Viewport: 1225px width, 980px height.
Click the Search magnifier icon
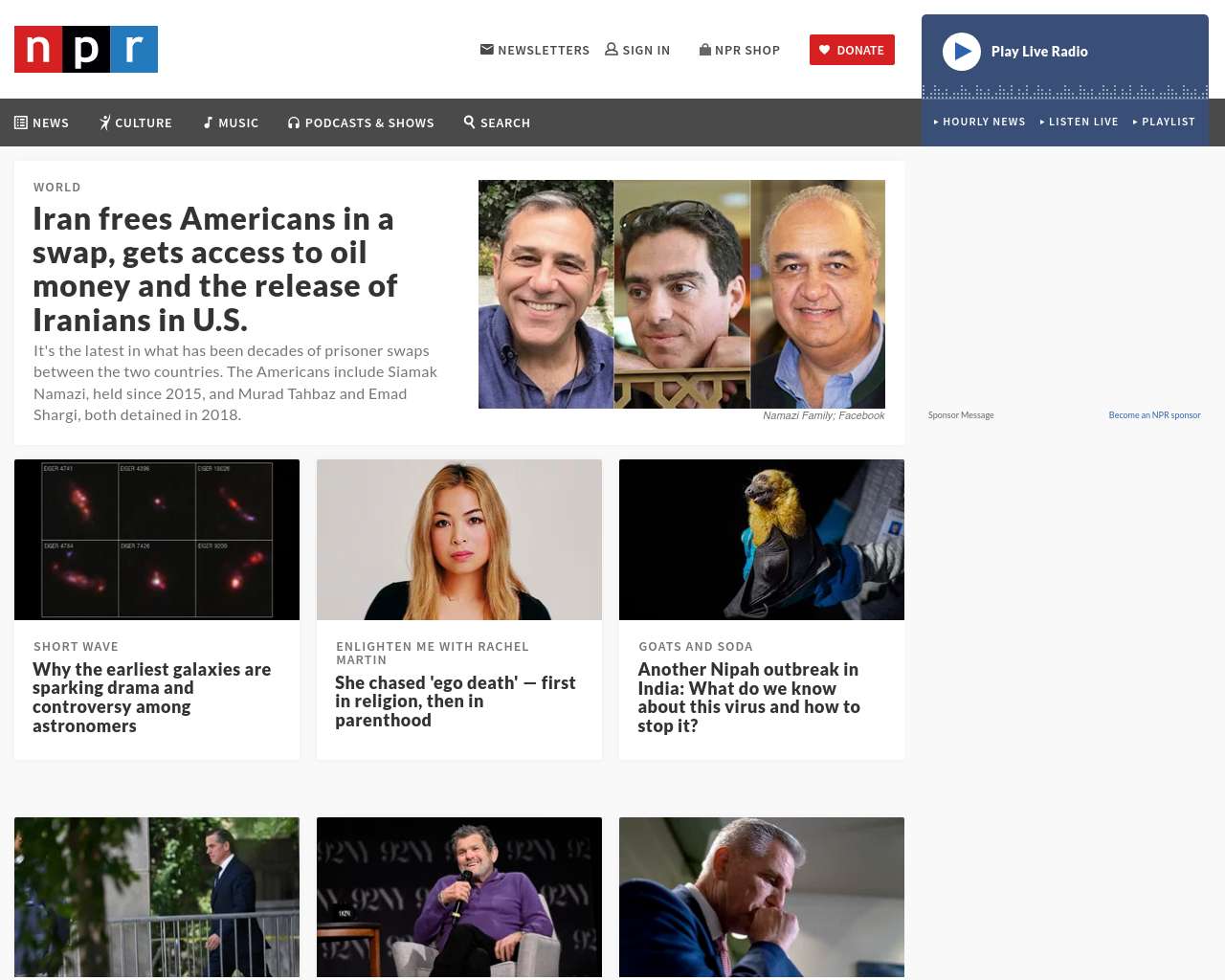[470, 122]
